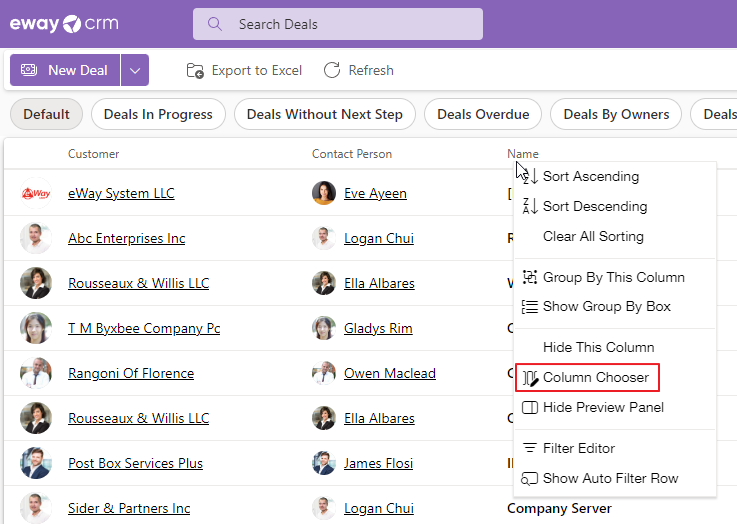This screenshot has height=524, width=737.
Task: Select Show Auto Filter Row
Action: pyautogui.click(x=615, y=478)
